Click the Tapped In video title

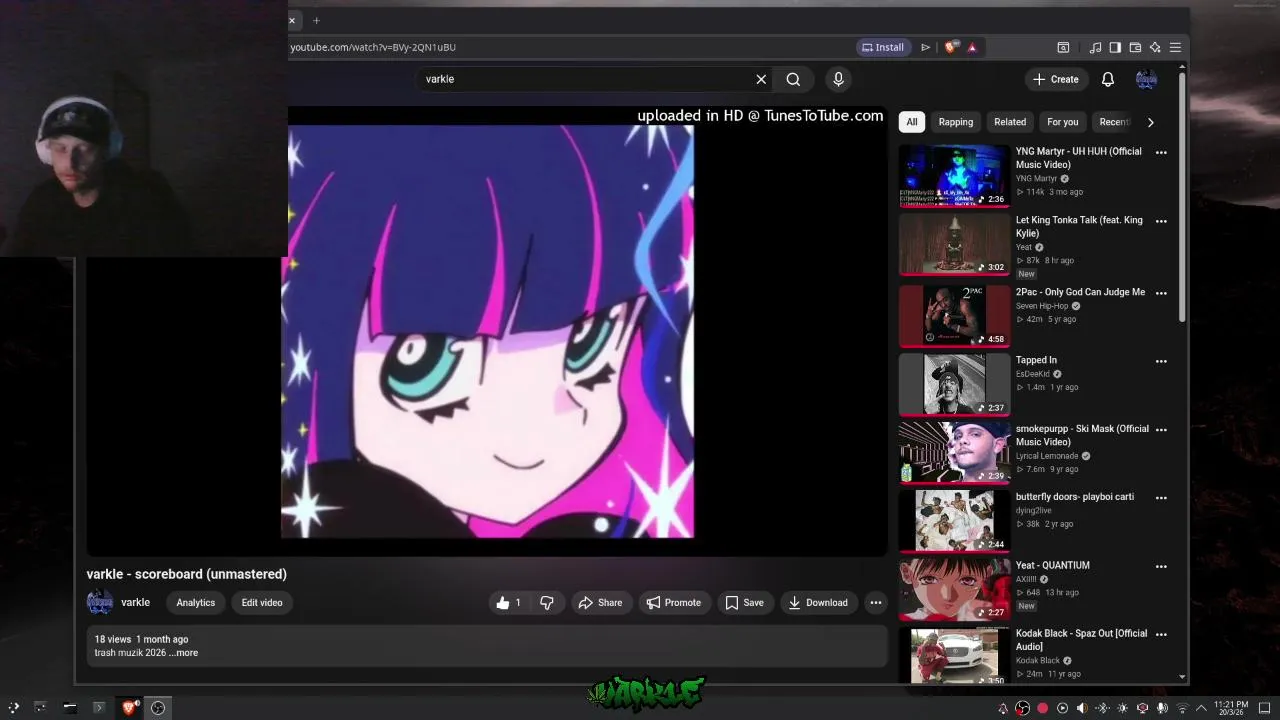1036,360
